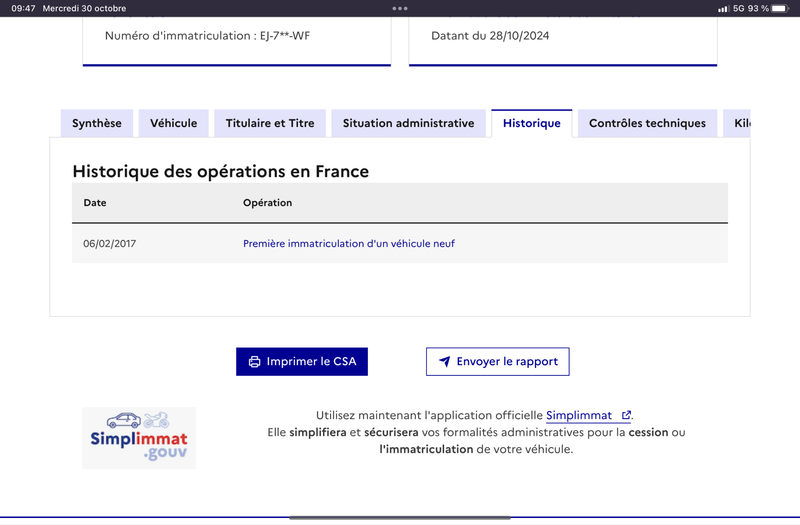Click the printer icon on Imprimer button

click(254, 362)
